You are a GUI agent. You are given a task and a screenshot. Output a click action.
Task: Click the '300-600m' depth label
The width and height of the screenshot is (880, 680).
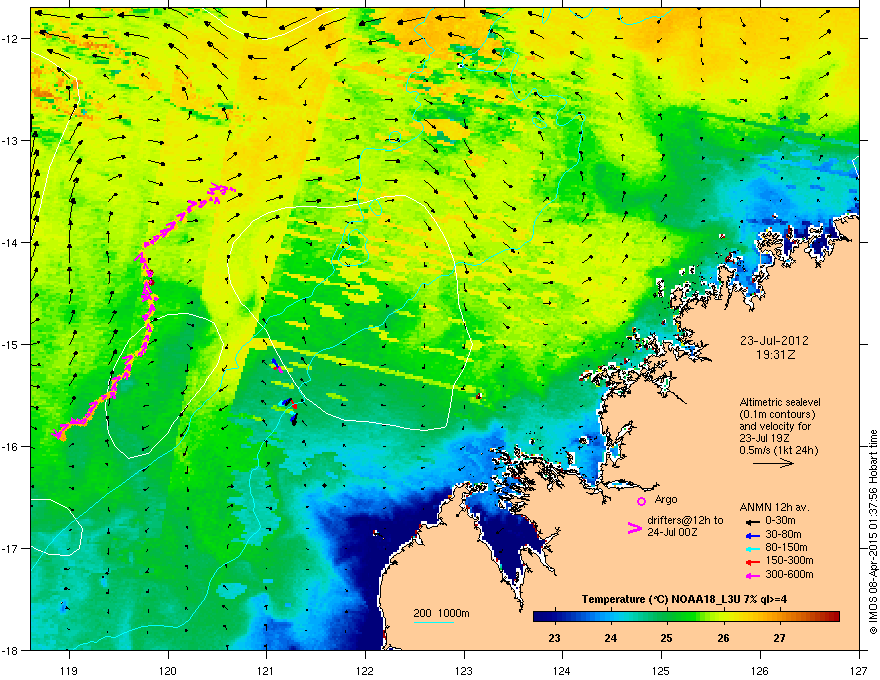(789, 574)
